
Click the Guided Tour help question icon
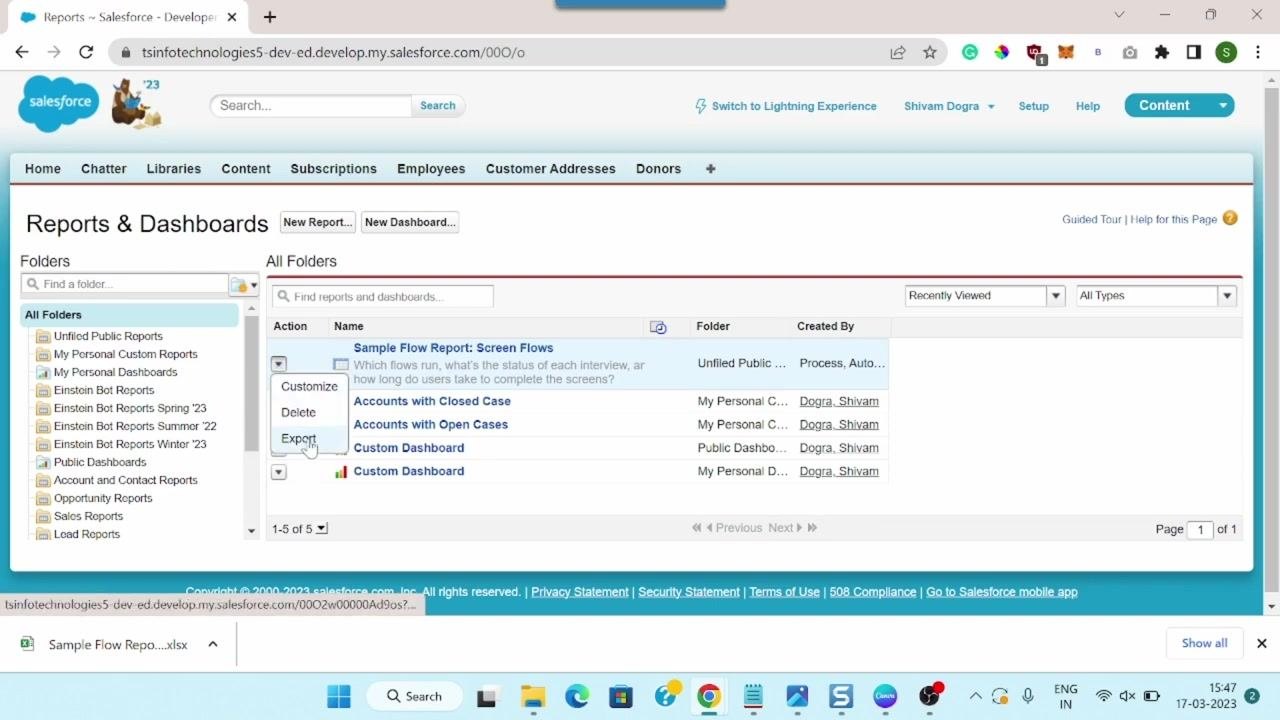pyautogui.click(x=1230, y=218)
